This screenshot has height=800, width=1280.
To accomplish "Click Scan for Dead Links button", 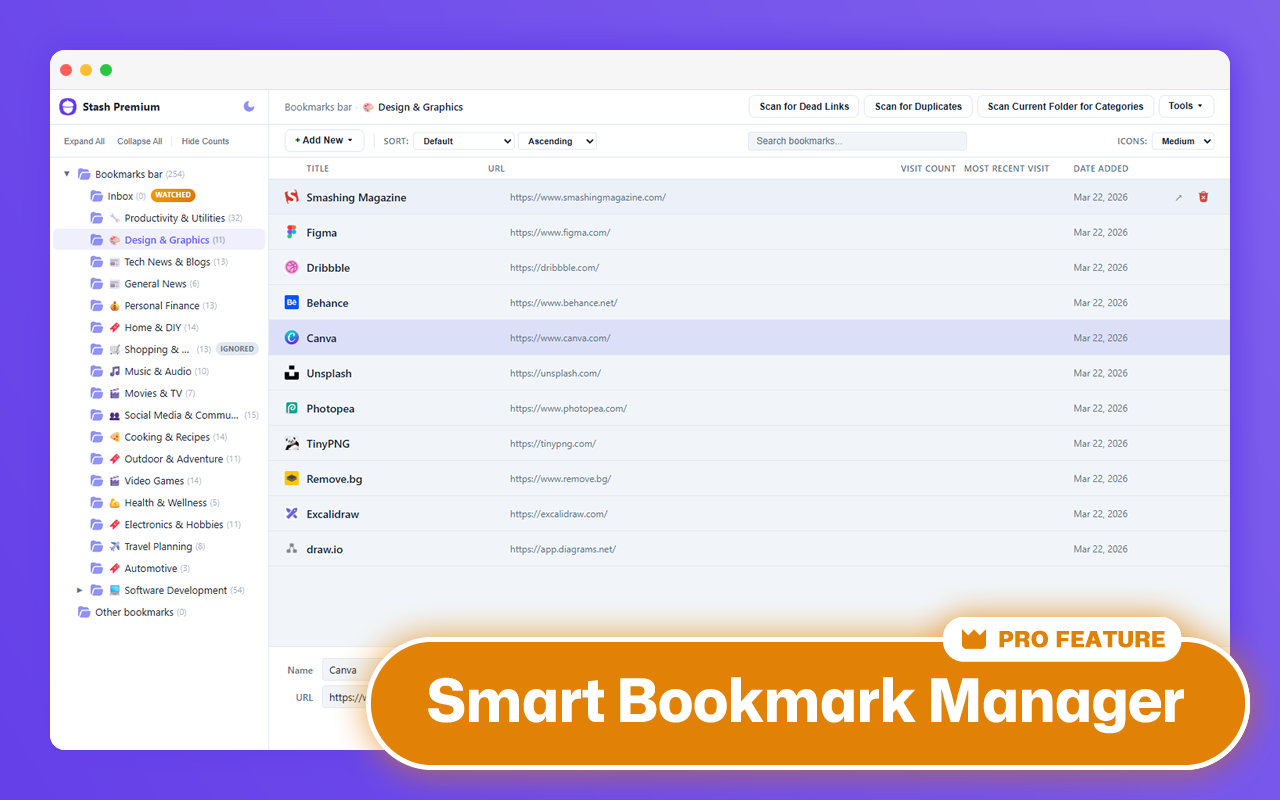I will [804, 106].
